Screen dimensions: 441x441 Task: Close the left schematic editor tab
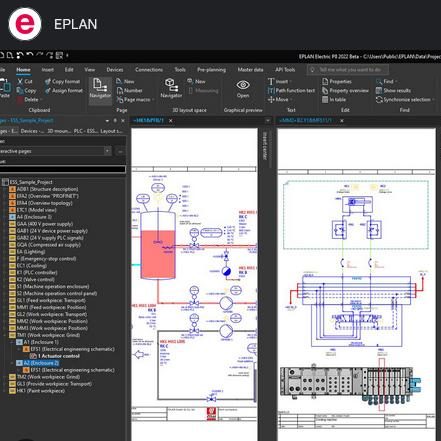coord(171,120)
